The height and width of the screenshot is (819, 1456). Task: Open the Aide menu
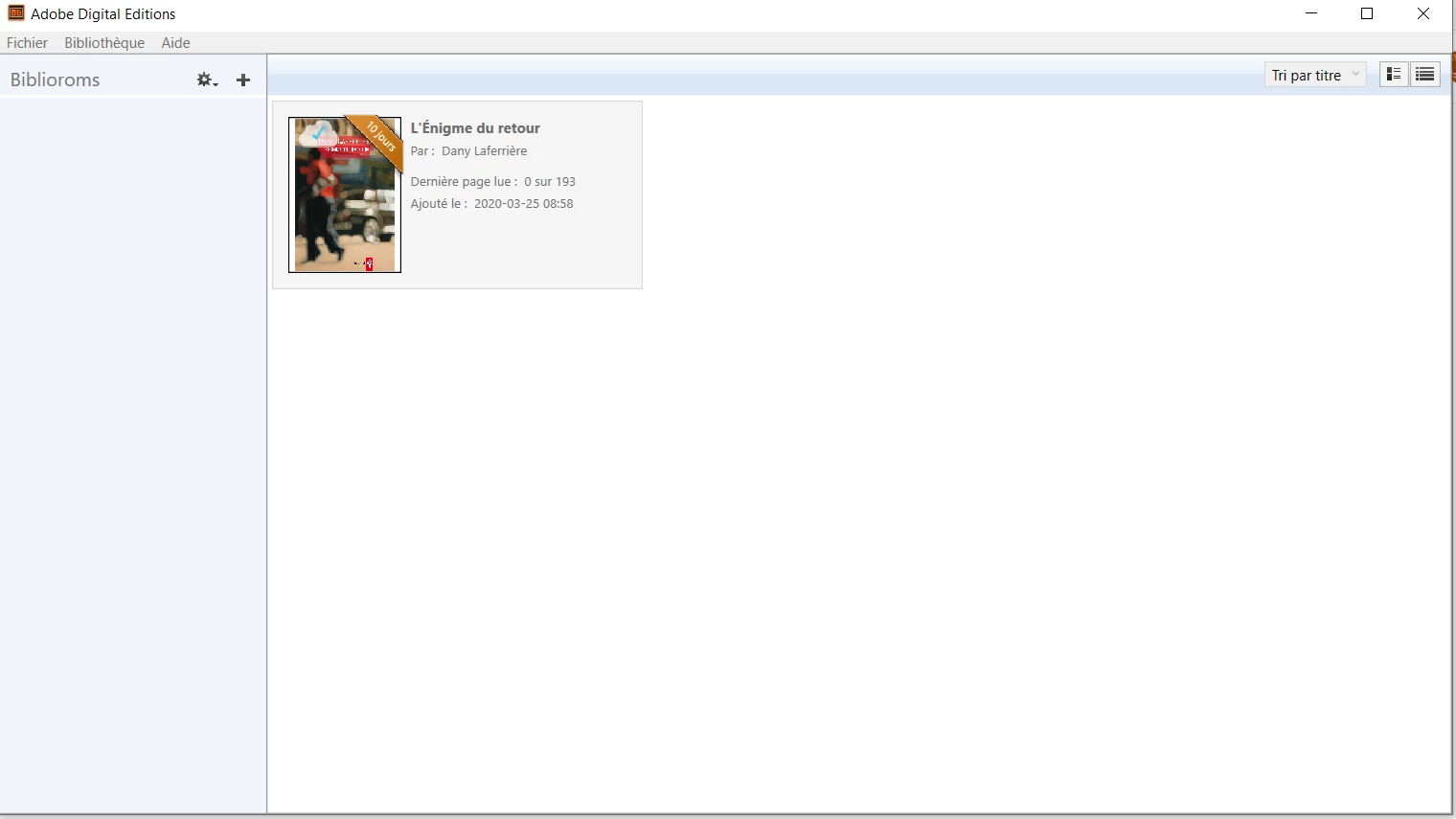(x=175, y=43)
